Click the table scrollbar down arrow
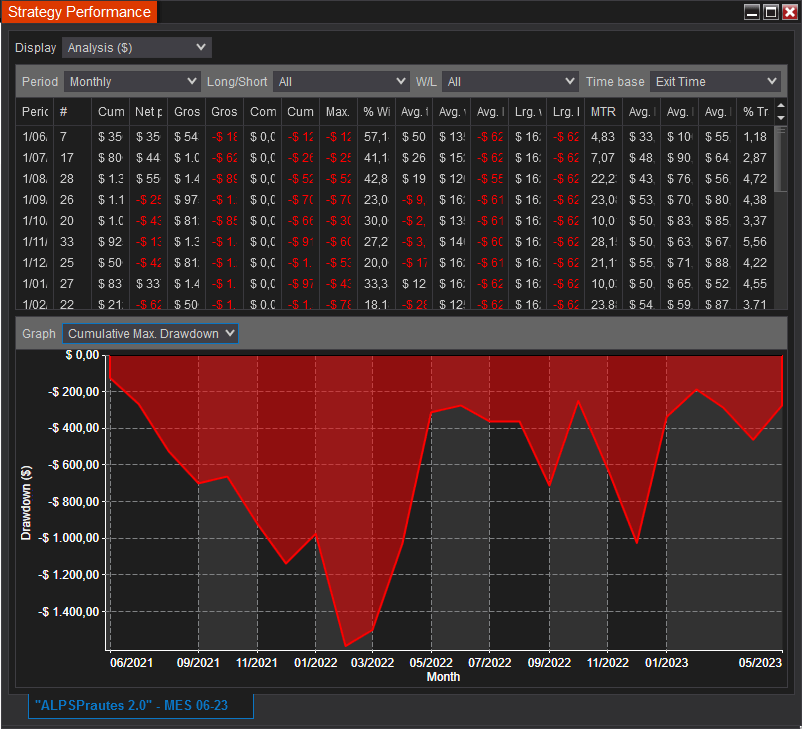This screenshot has height=729, width=802. pos(781,118)
